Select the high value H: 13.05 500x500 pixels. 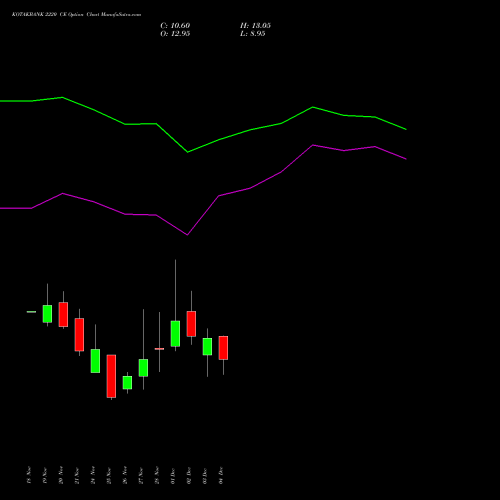point(255,26)
